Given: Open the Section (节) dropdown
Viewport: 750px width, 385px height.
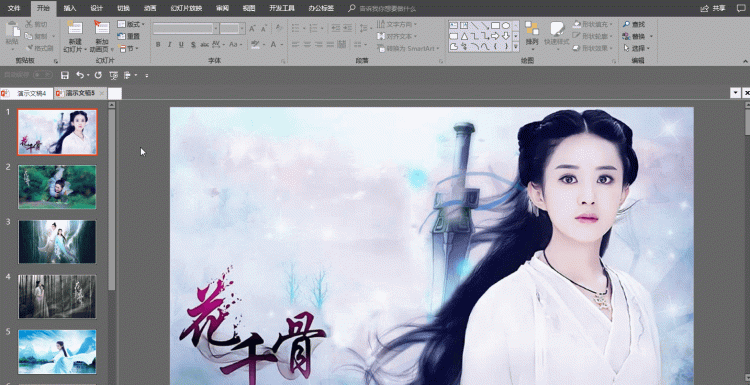Looking at the screenshot, I should coord(128,48).
